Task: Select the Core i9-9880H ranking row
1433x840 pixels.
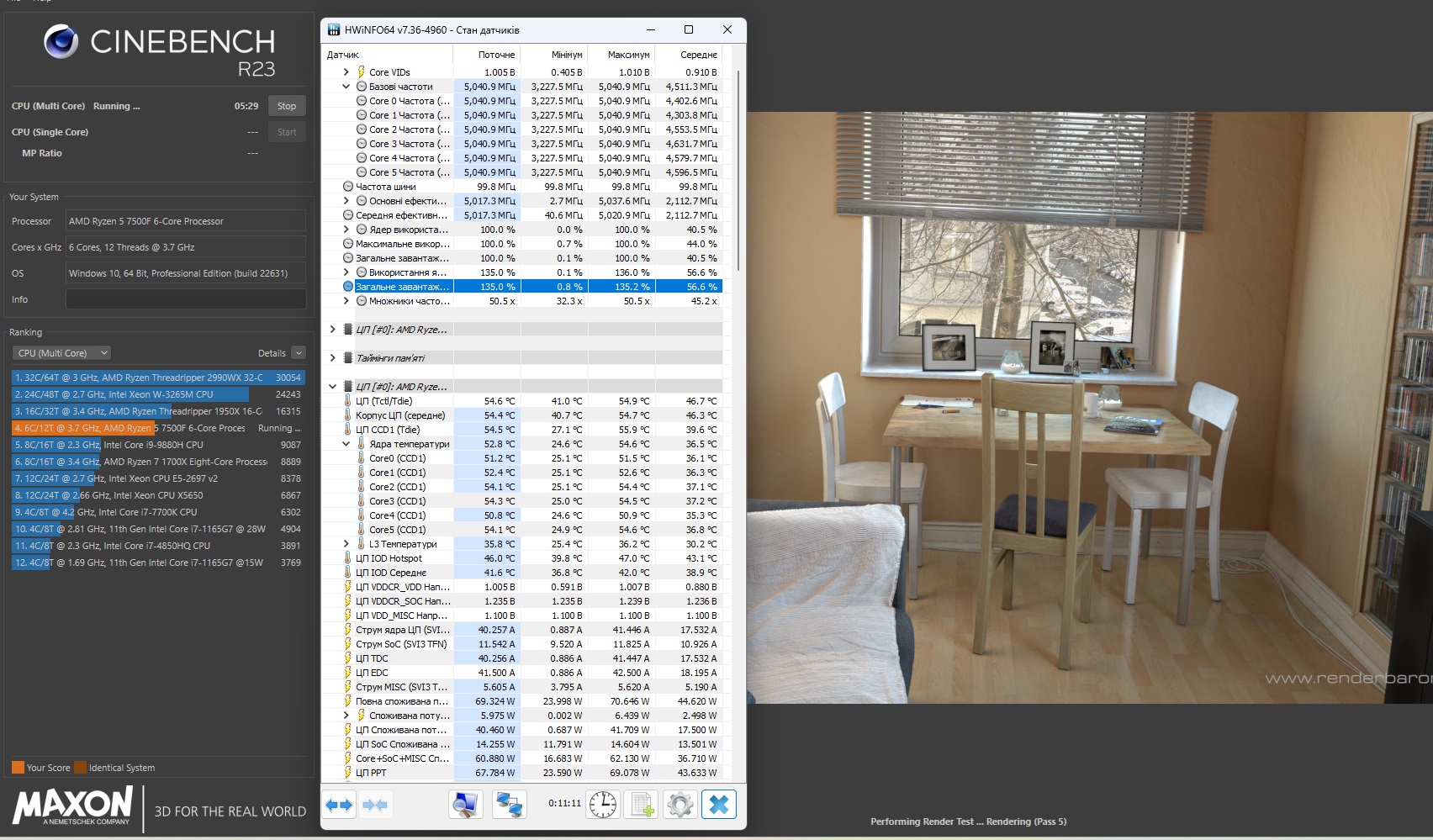Action: click(158, 445)
